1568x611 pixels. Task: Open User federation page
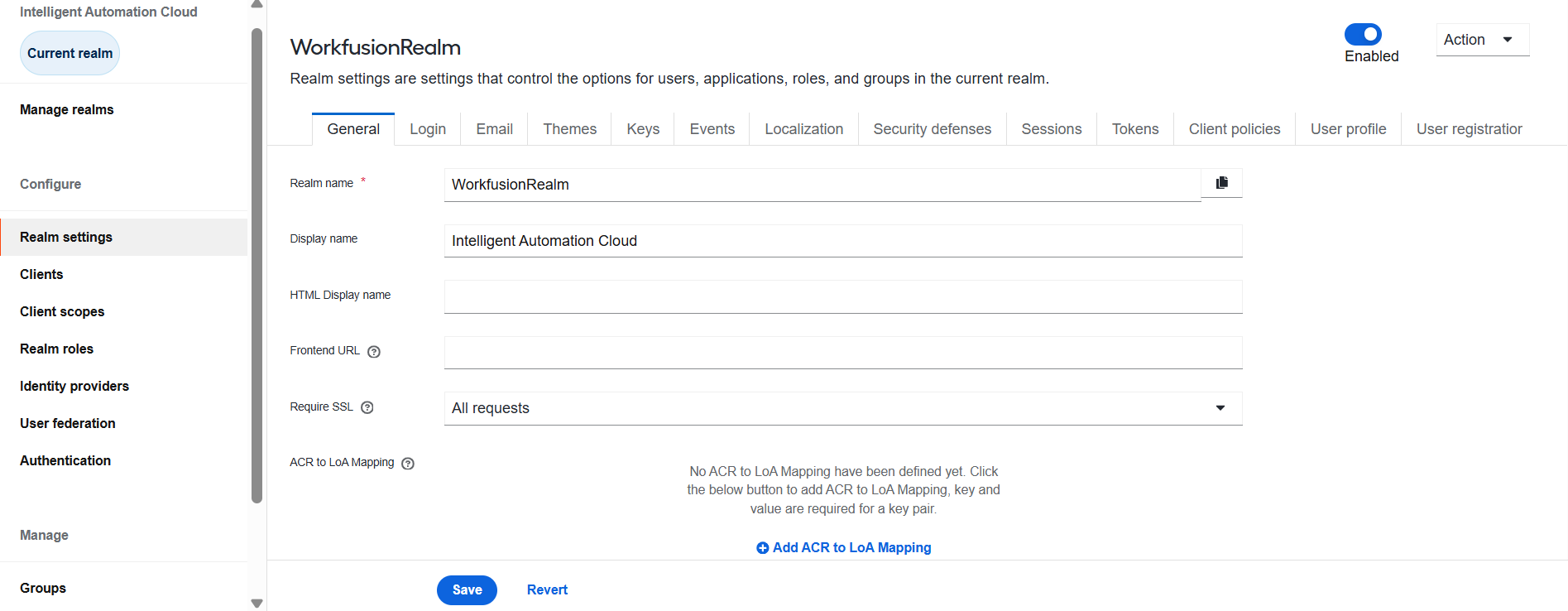click(x=124, y=424)
